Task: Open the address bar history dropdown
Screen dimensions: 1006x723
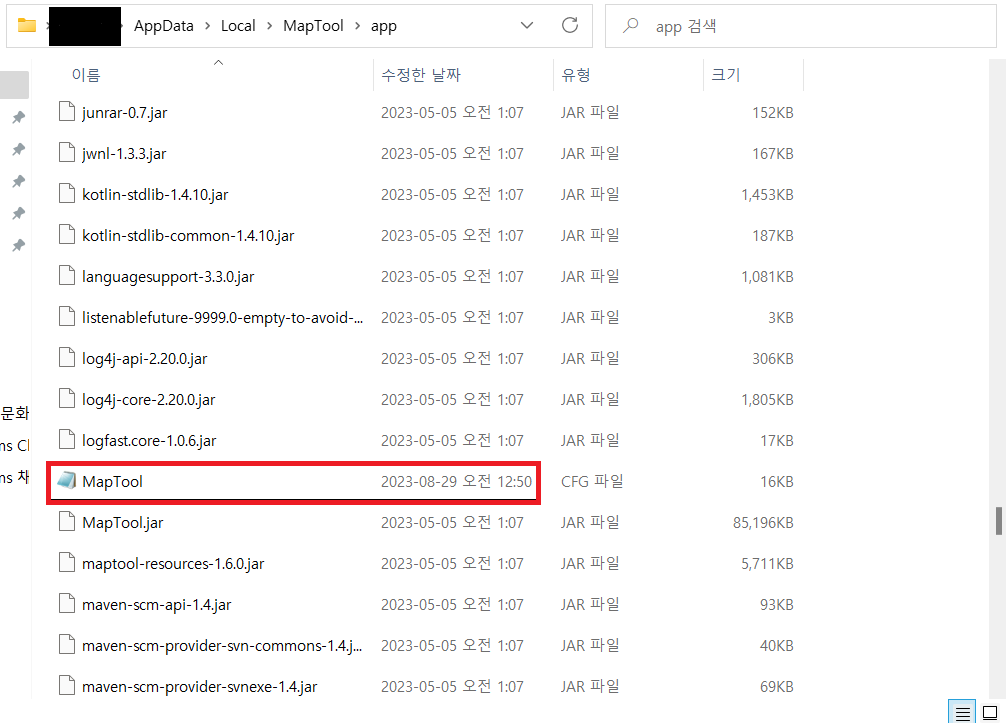Action: click(525, 26)
